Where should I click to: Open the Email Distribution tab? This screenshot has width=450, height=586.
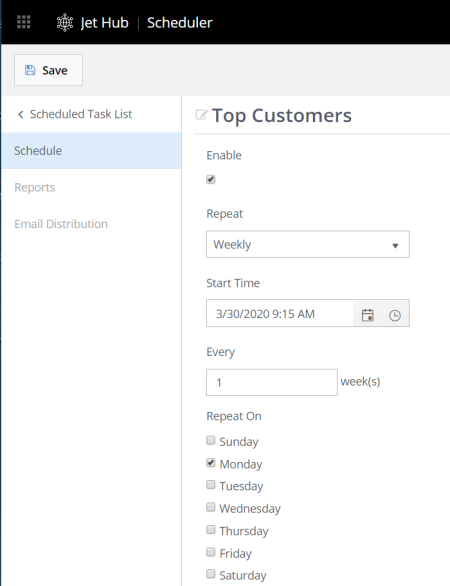point(61,224)
